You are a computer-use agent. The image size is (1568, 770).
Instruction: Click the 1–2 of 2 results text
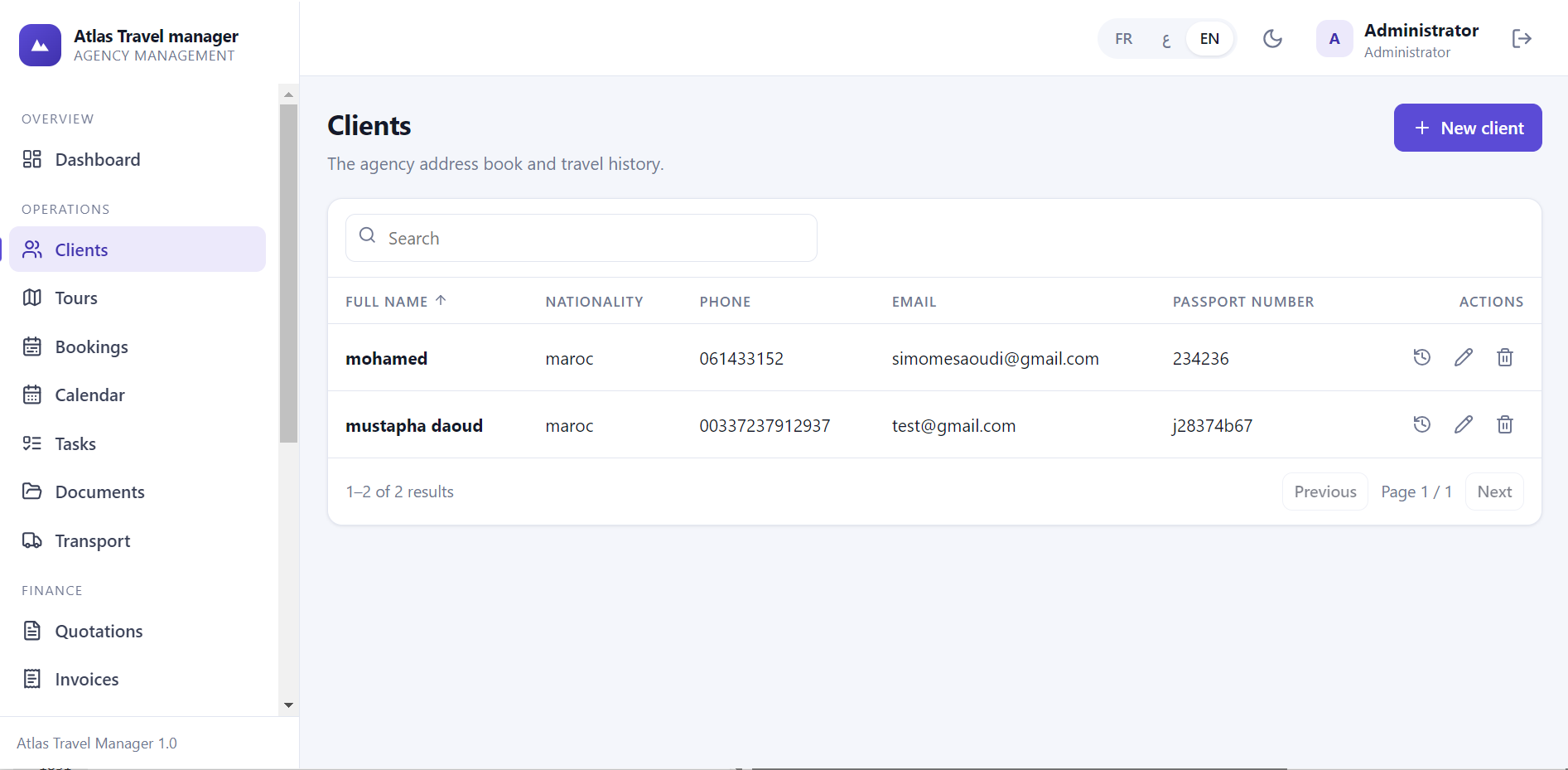[399, 492]
